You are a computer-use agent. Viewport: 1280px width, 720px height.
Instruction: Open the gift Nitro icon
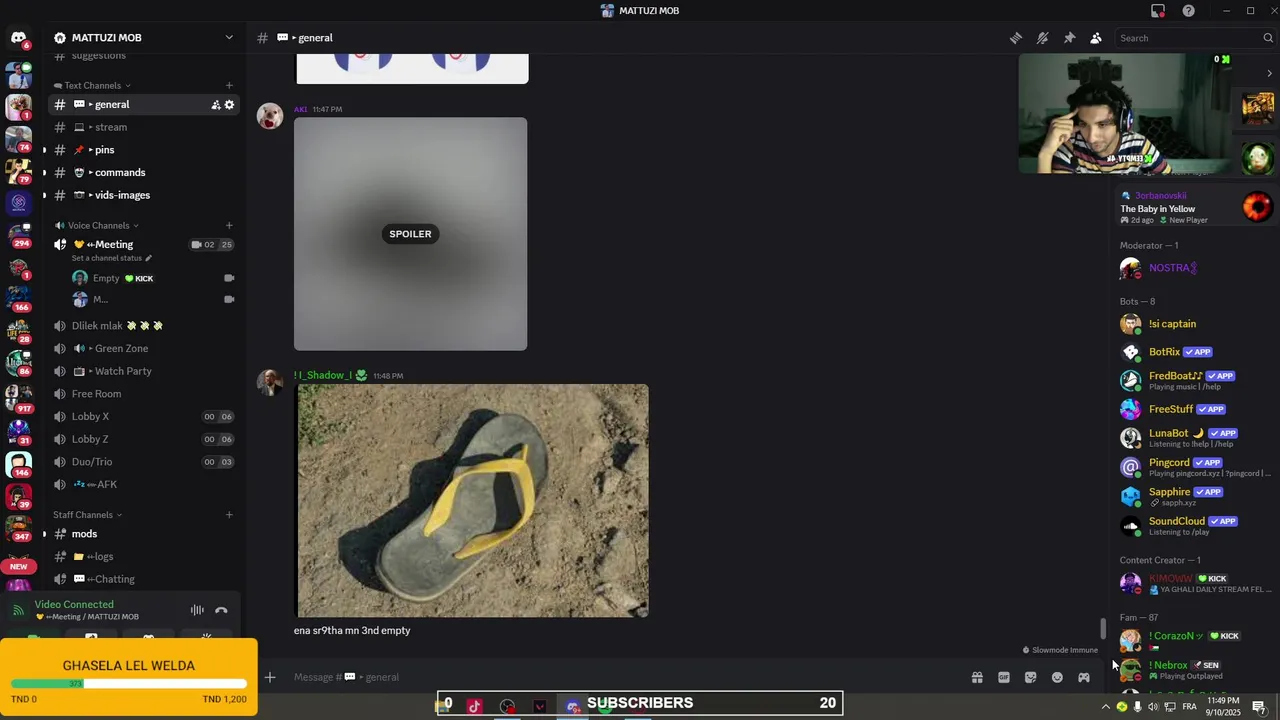[x=977, y=677]
